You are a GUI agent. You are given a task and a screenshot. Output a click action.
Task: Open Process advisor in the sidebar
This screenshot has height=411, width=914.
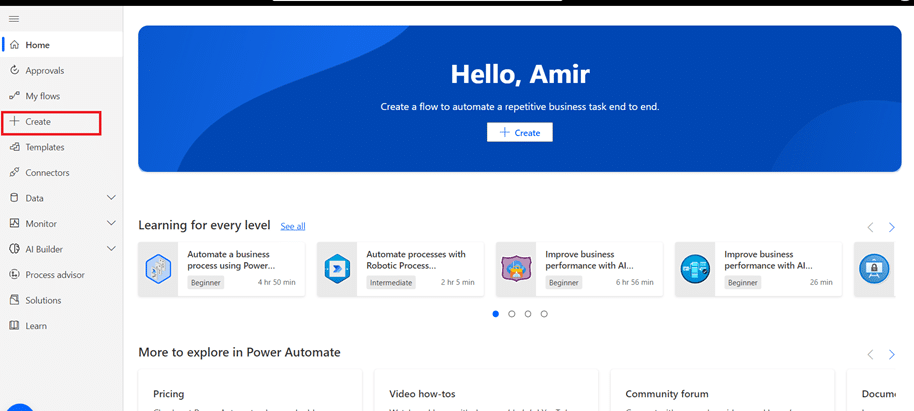pyautogui.click(x=61, y=275)
